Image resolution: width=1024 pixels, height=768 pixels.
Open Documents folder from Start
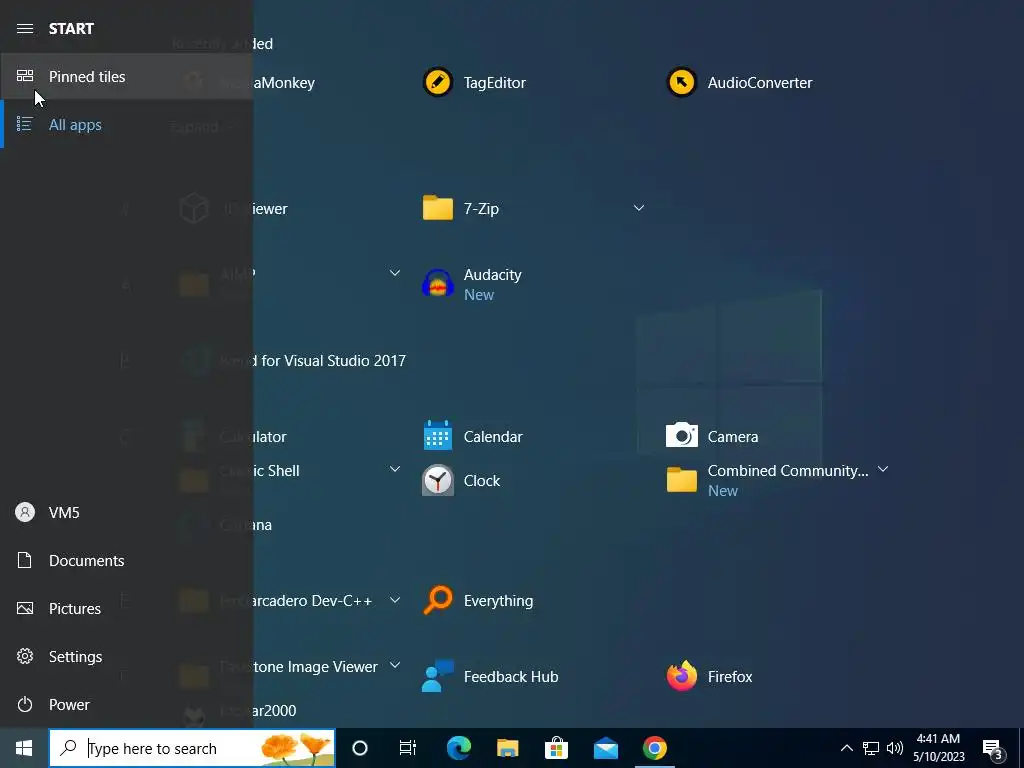(x=127, y=560)
